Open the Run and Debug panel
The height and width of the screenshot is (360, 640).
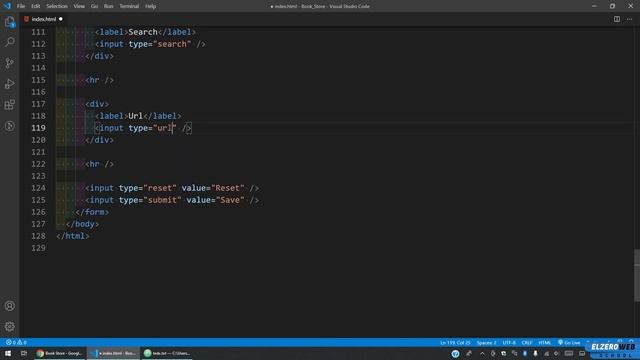9,84
